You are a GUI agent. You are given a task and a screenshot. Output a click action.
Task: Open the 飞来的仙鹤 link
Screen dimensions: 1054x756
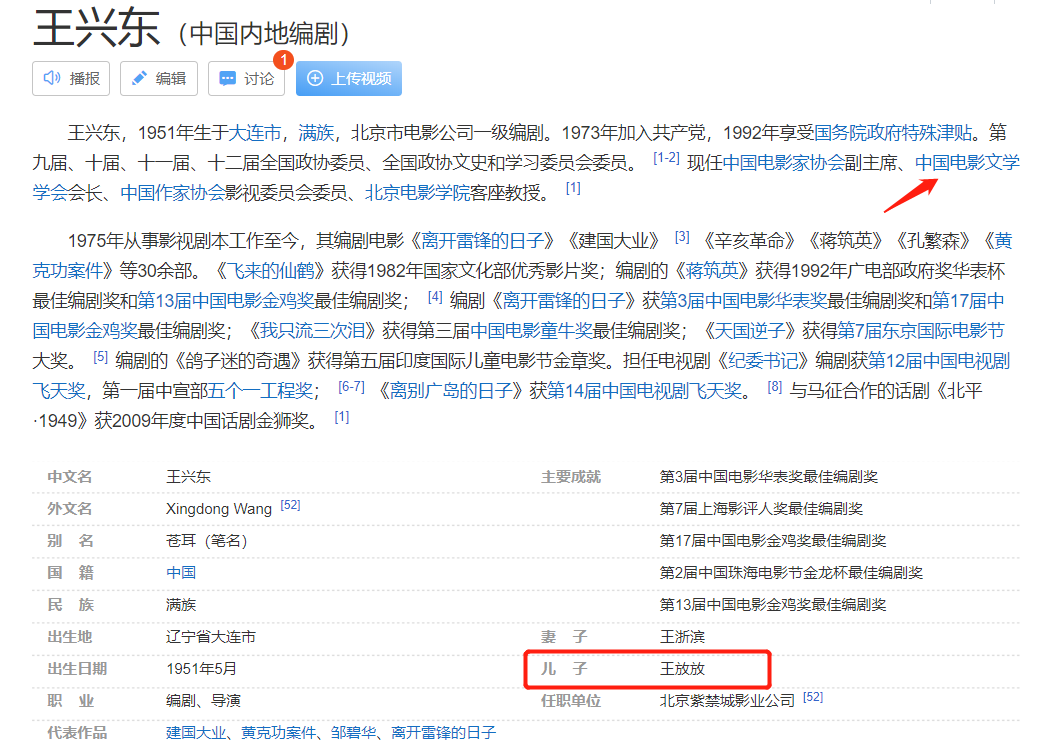click(x=270, y=271)
